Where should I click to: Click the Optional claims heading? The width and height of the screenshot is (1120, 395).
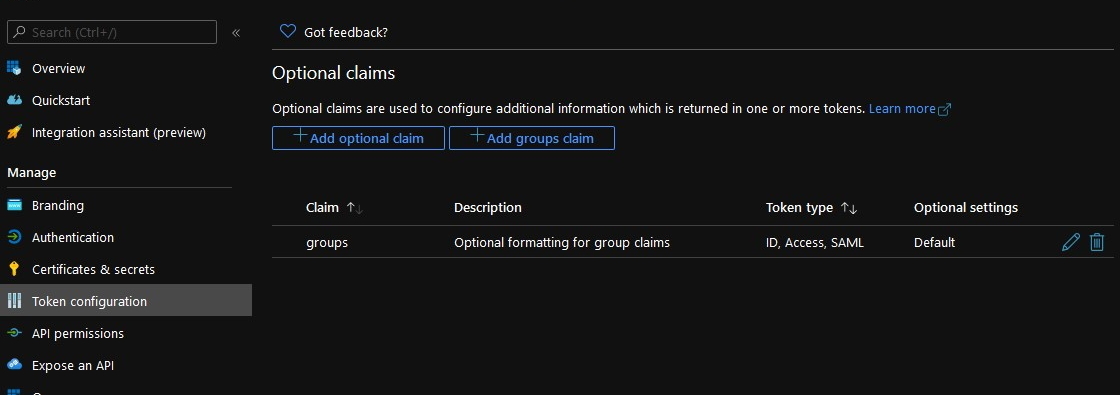click(x=334, y=73)
